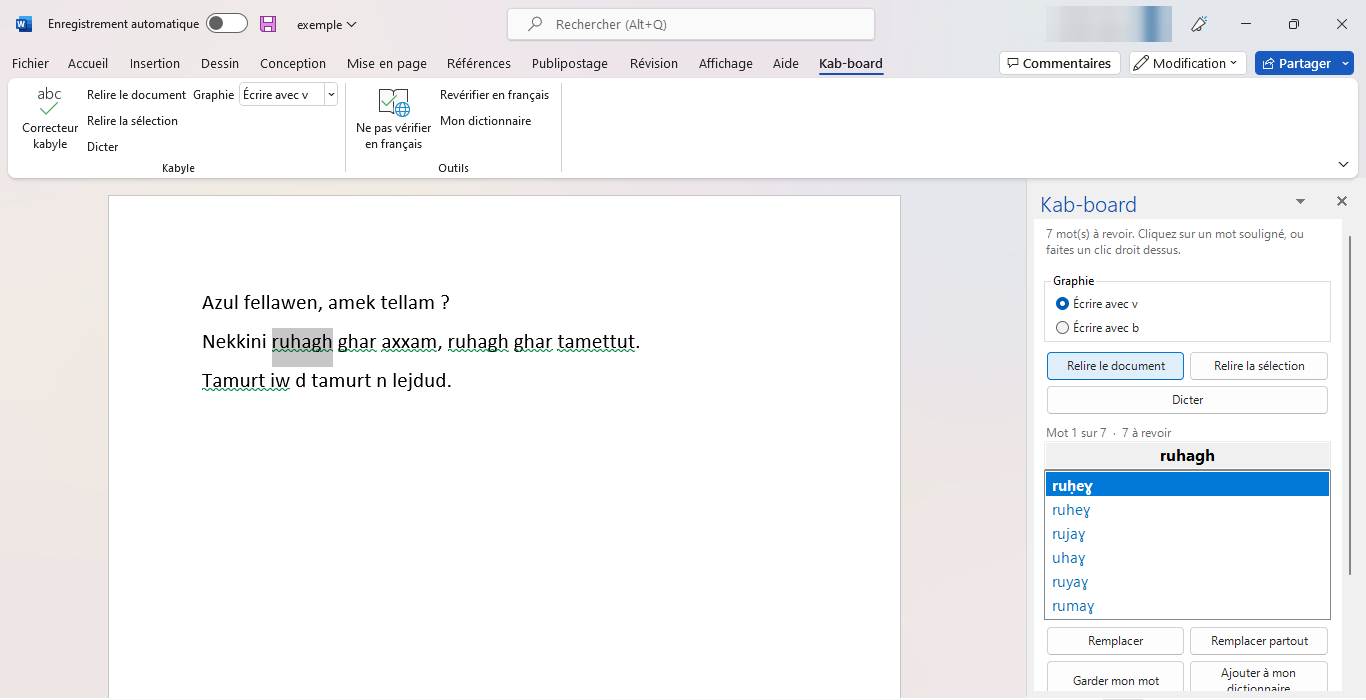1366x700 pixels.
Task: Close the Kab-board side panel
Action: 1342,201
